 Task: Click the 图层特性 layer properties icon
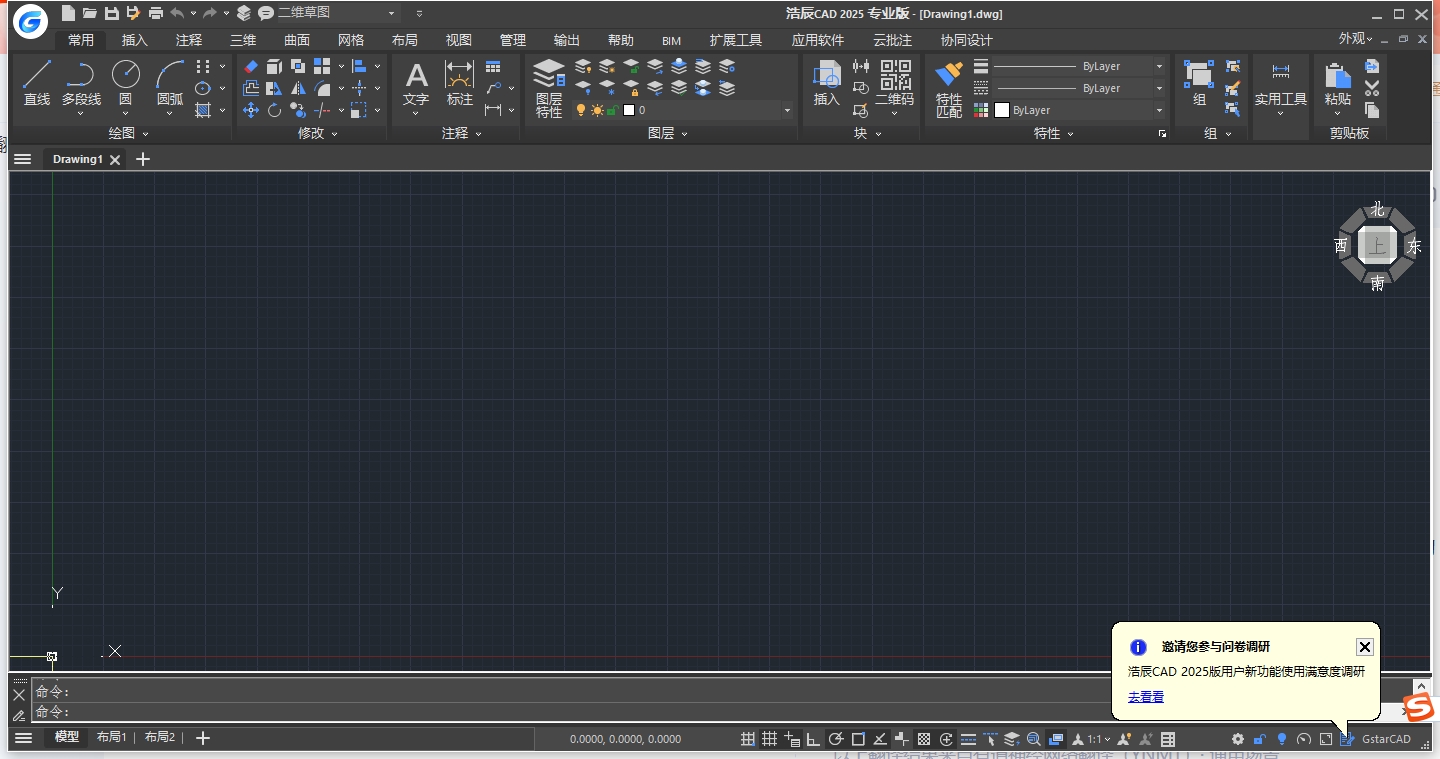548,76
